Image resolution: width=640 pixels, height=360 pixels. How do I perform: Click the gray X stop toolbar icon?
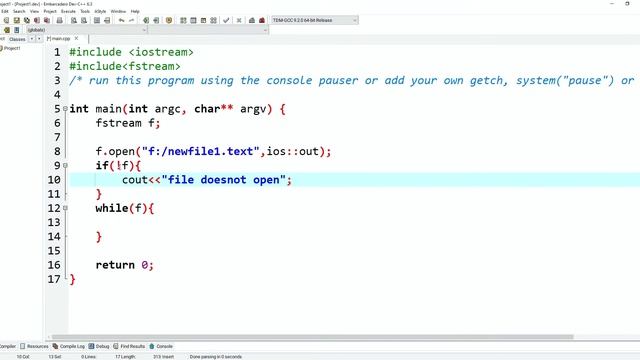pos(239,20)
